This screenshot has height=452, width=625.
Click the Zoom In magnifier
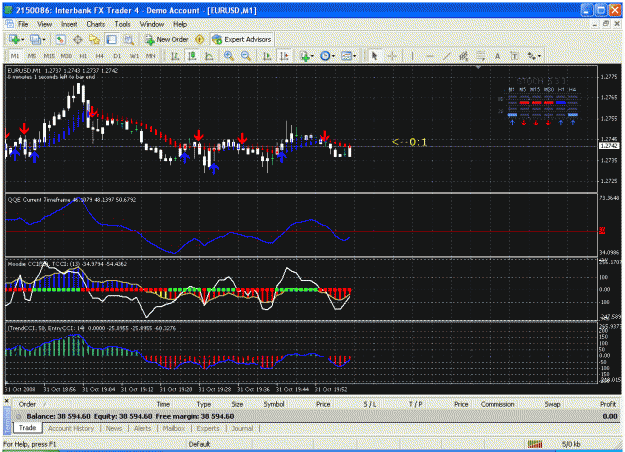click(x=229, y=56)
